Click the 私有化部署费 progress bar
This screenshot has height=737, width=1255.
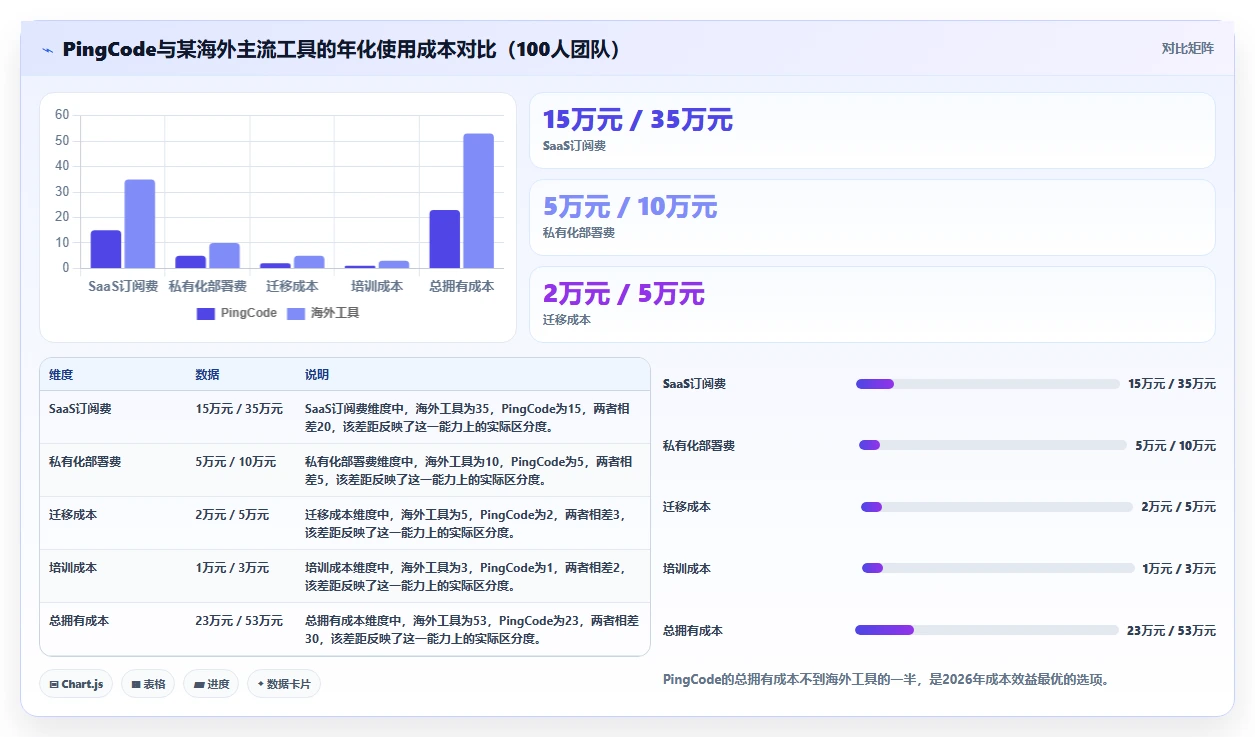[x=993, y=446]
